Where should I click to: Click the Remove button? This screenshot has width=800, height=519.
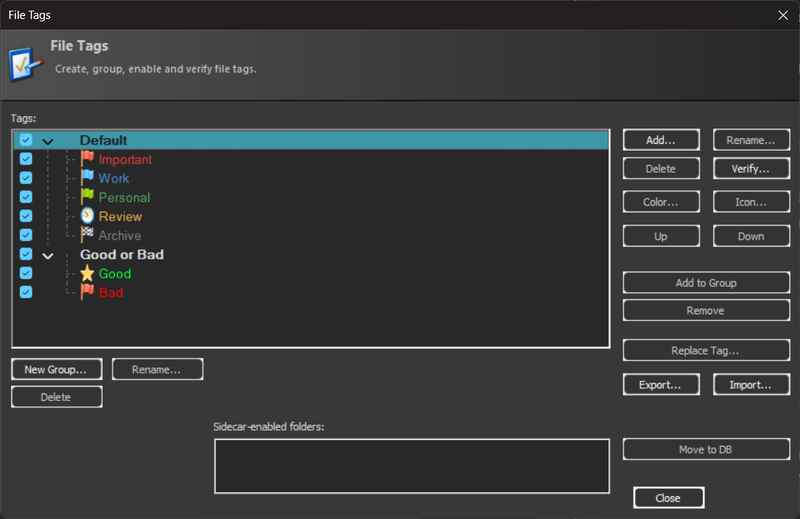(706, 311)
